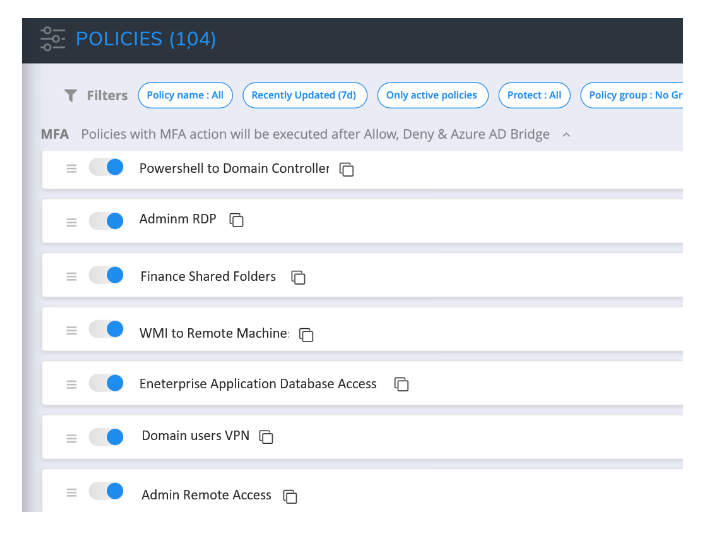Copy the Powershell to Domain Controller policy
The image size is (708, 537).
347,170
